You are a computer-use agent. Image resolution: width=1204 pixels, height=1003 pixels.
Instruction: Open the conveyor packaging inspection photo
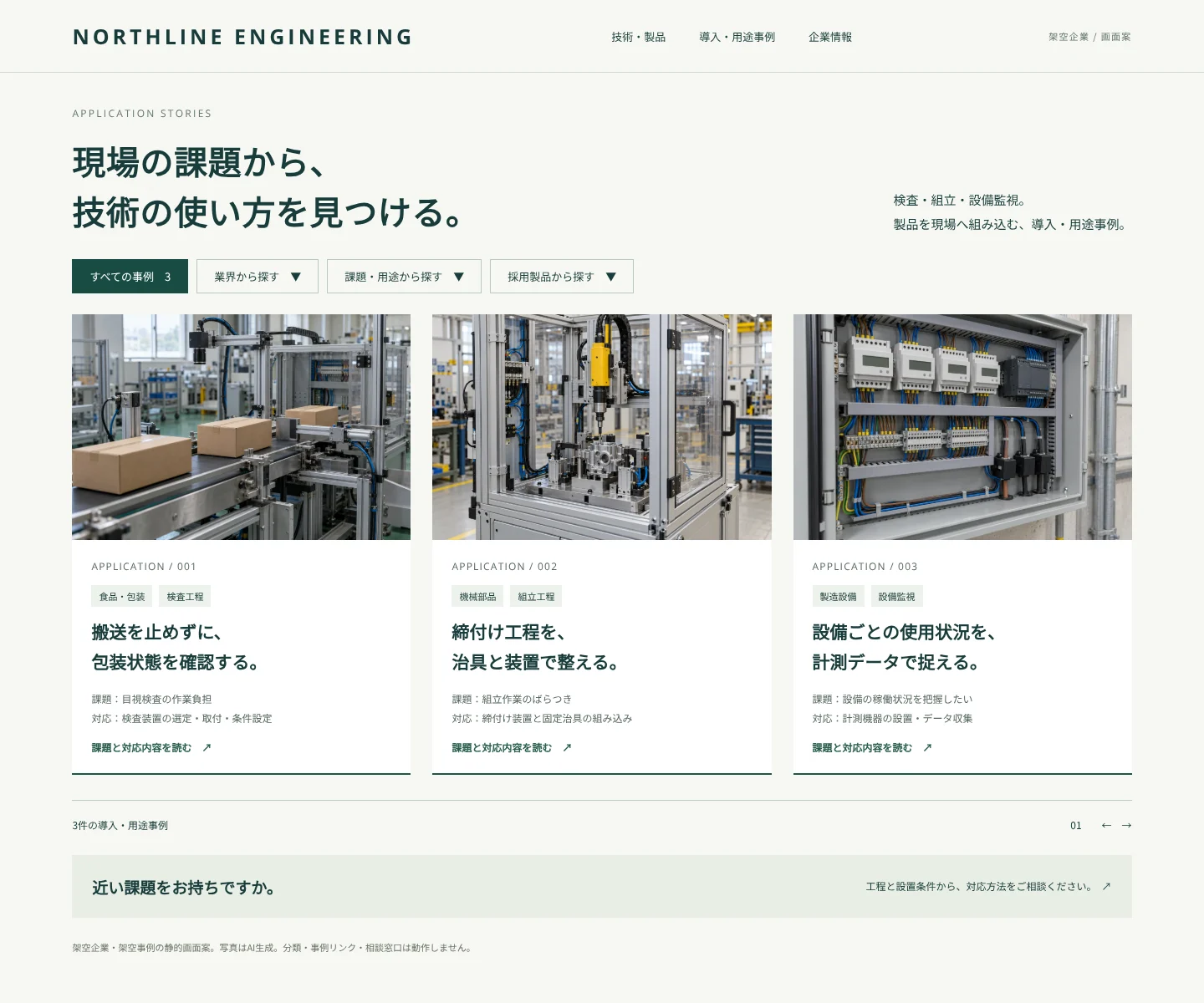241,427
